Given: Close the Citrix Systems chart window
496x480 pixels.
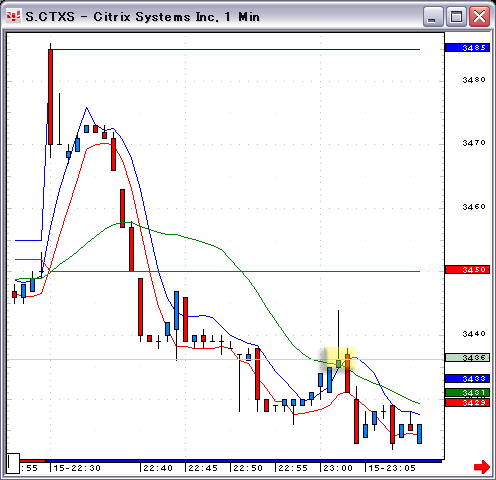Looking at the screenshot, I should (479, 16).
